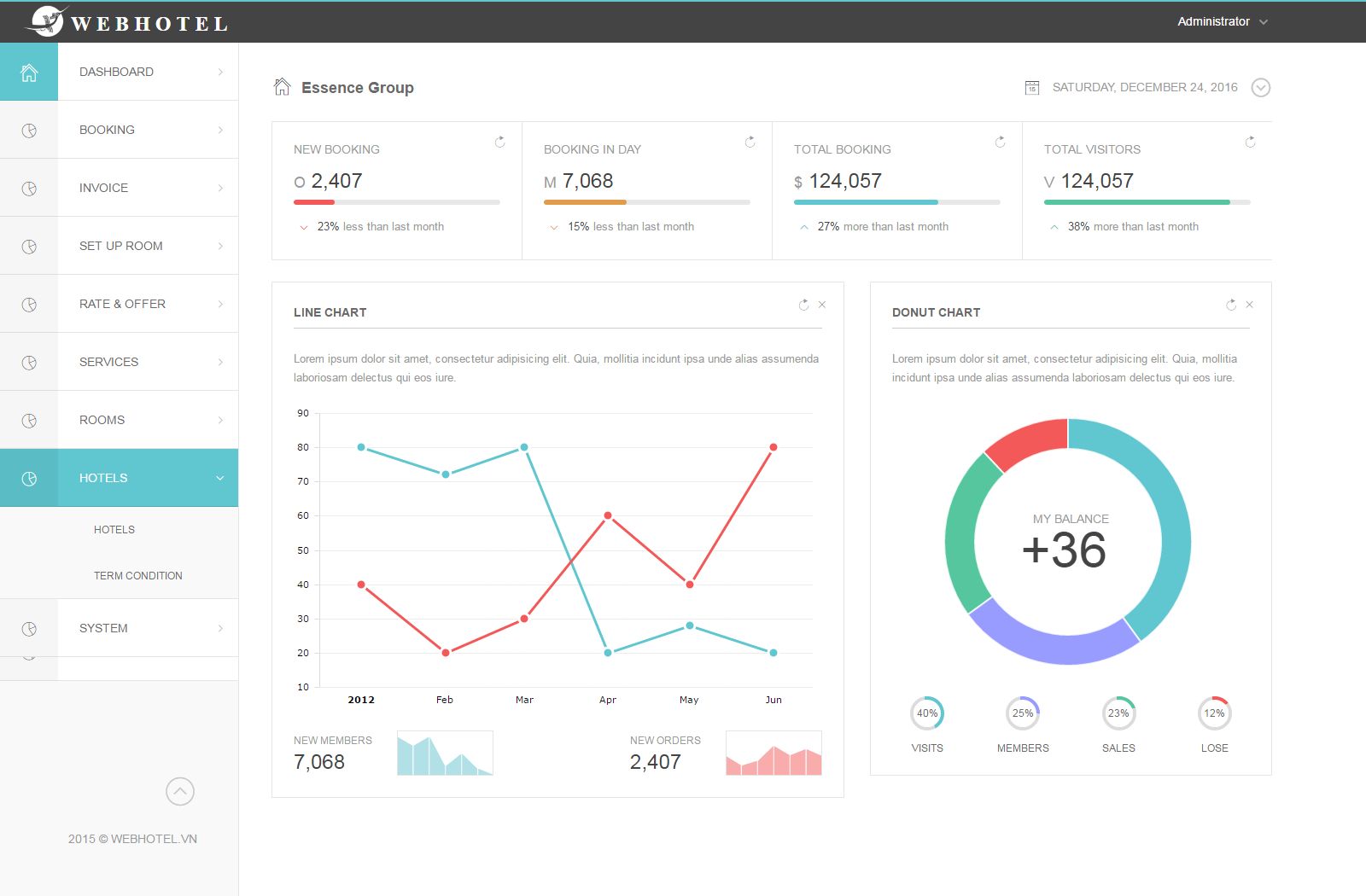Refresh the New Booking card

(499, 143)
